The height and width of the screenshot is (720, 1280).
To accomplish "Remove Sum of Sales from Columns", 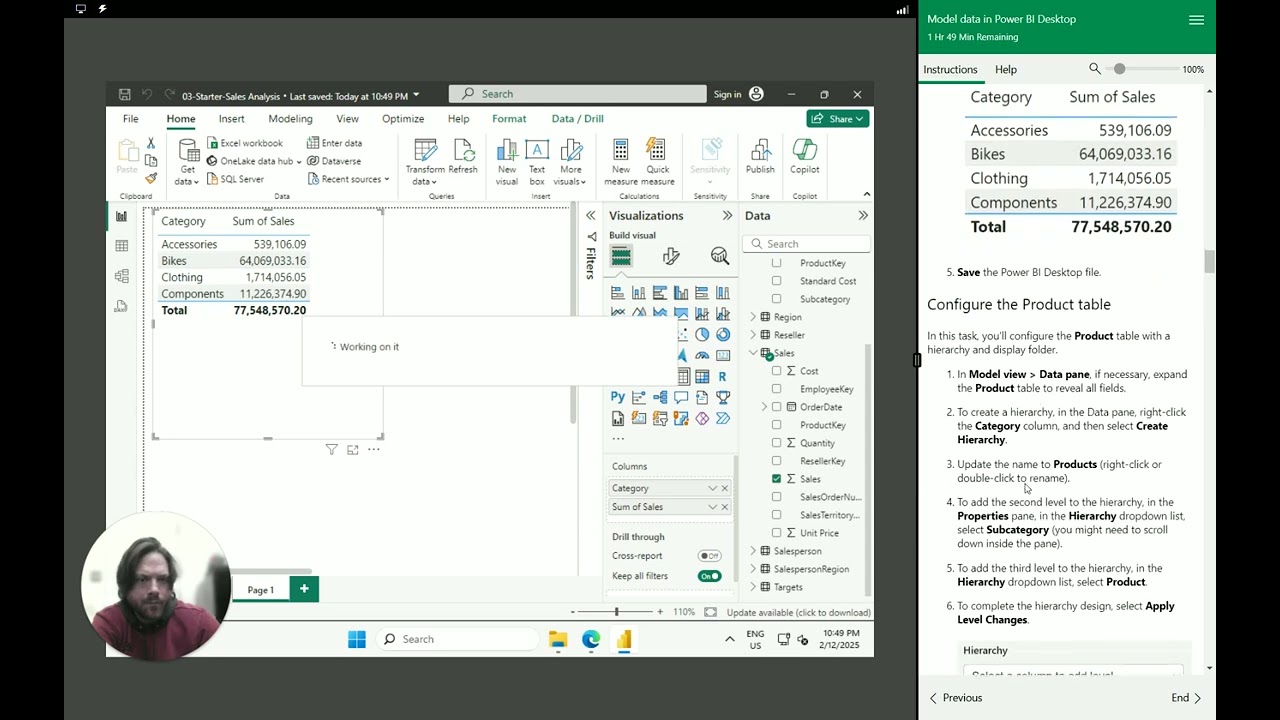I will point(725,507).
